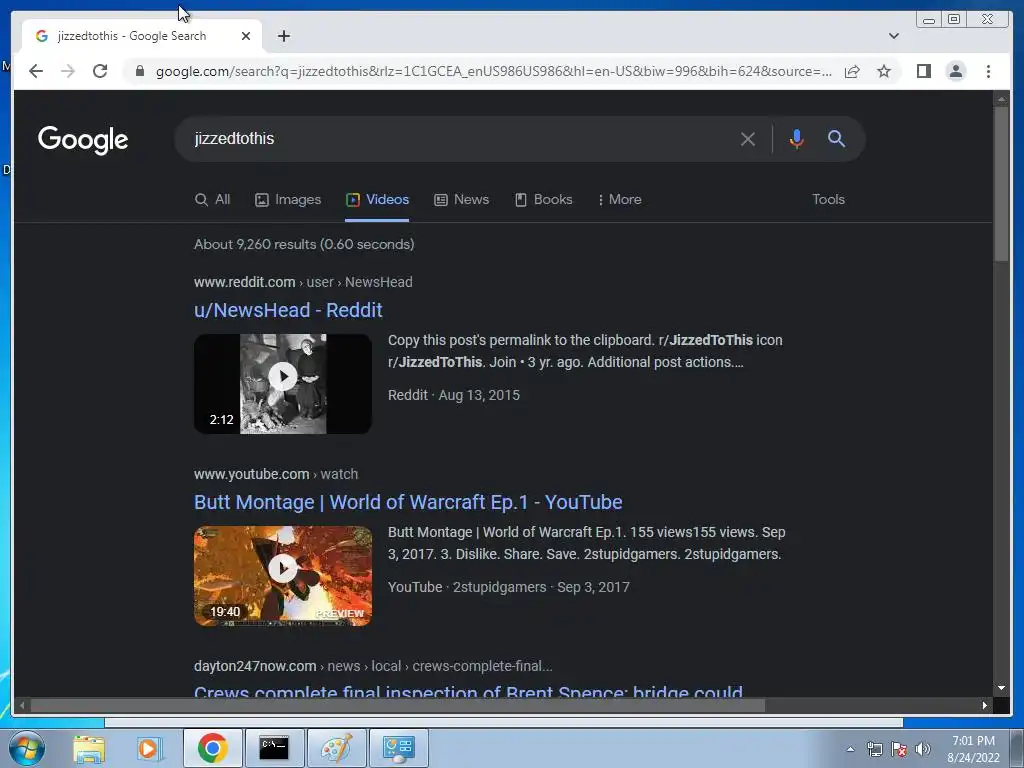The width and height of the screenshot is (1024, 768).
Task: Clear the search box with the X
Action: (748, 138)
